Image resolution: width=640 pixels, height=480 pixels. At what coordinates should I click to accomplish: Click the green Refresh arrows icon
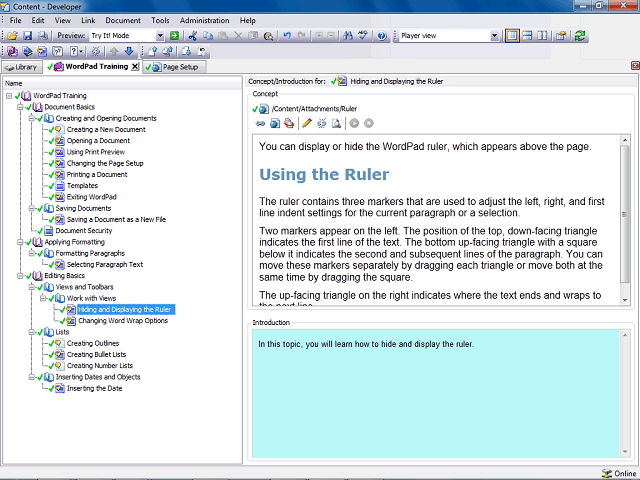click(x=580, y=36)
